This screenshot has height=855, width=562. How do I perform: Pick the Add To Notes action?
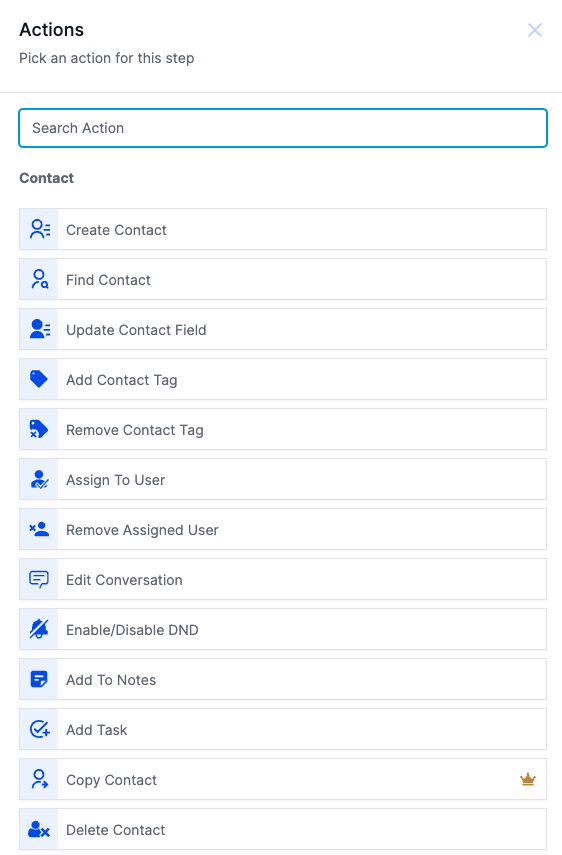(283, 679)
